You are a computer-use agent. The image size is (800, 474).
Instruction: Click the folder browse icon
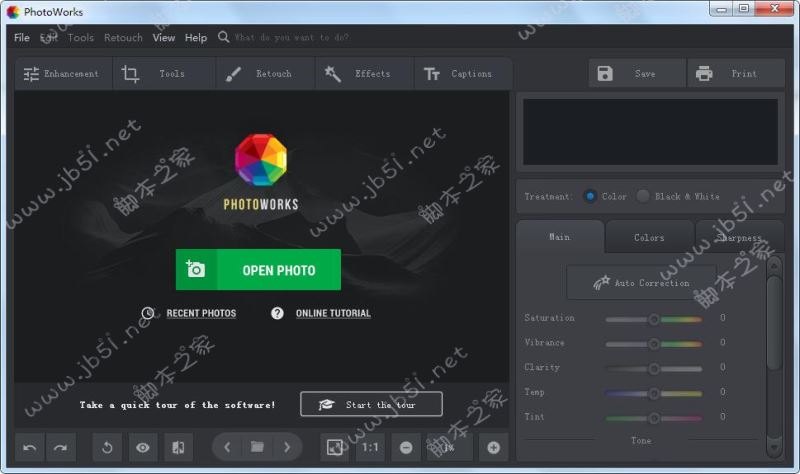pos(257,447)
